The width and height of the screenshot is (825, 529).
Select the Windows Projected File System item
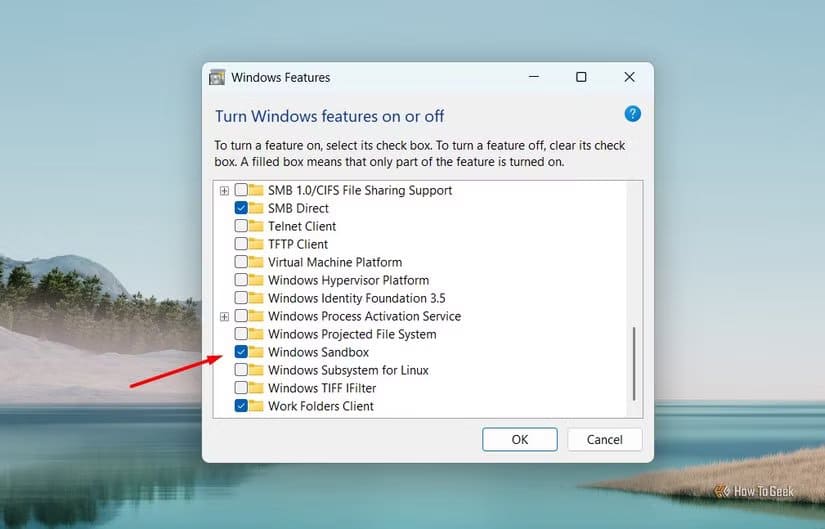pyautogui.click(x=351, y=334)
